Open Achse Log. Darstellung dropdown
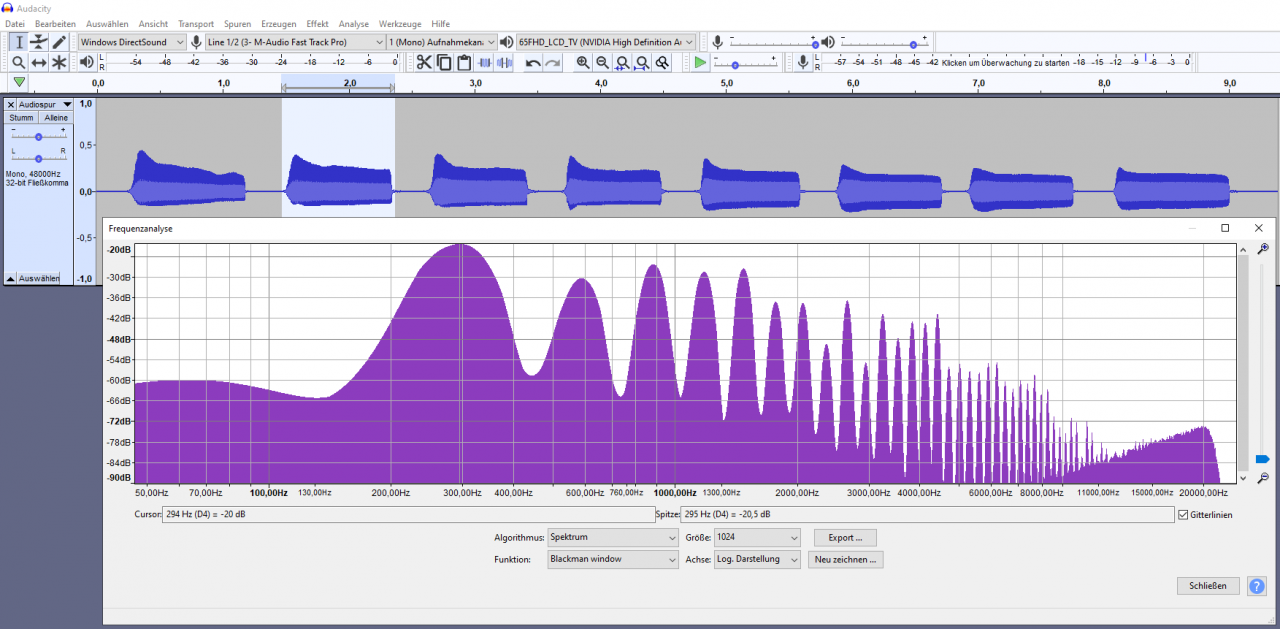The height and width of the screenshot is (629, 1280). (757, 559)
